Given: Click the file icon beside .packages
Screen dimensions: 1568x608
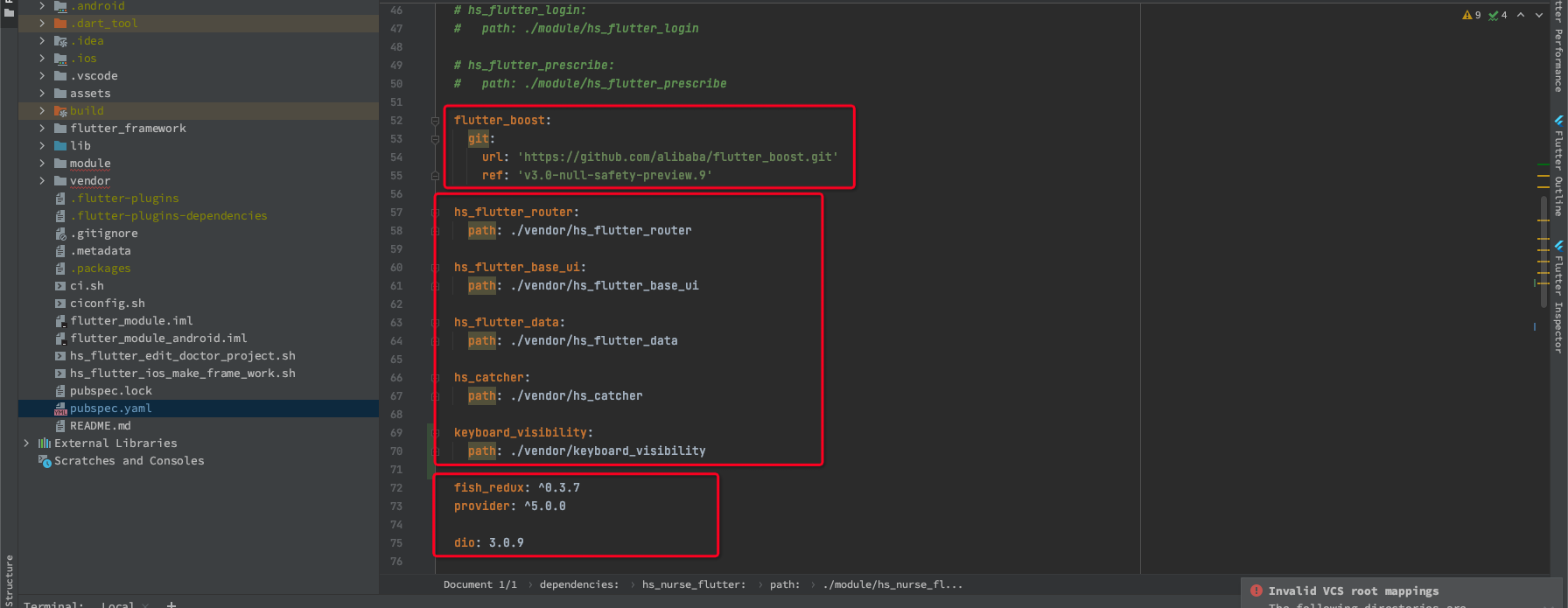Looking at the screenshot, I should pyautogui.click(x=60, y=269).
